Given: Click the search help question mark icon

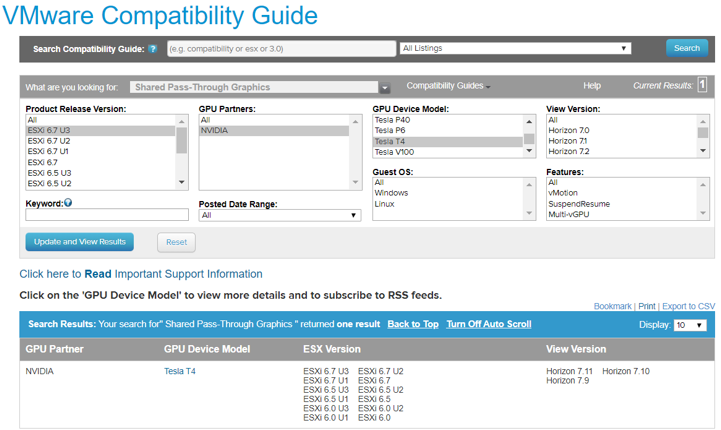Looking at the screenshot, I should tap(153, 49).
